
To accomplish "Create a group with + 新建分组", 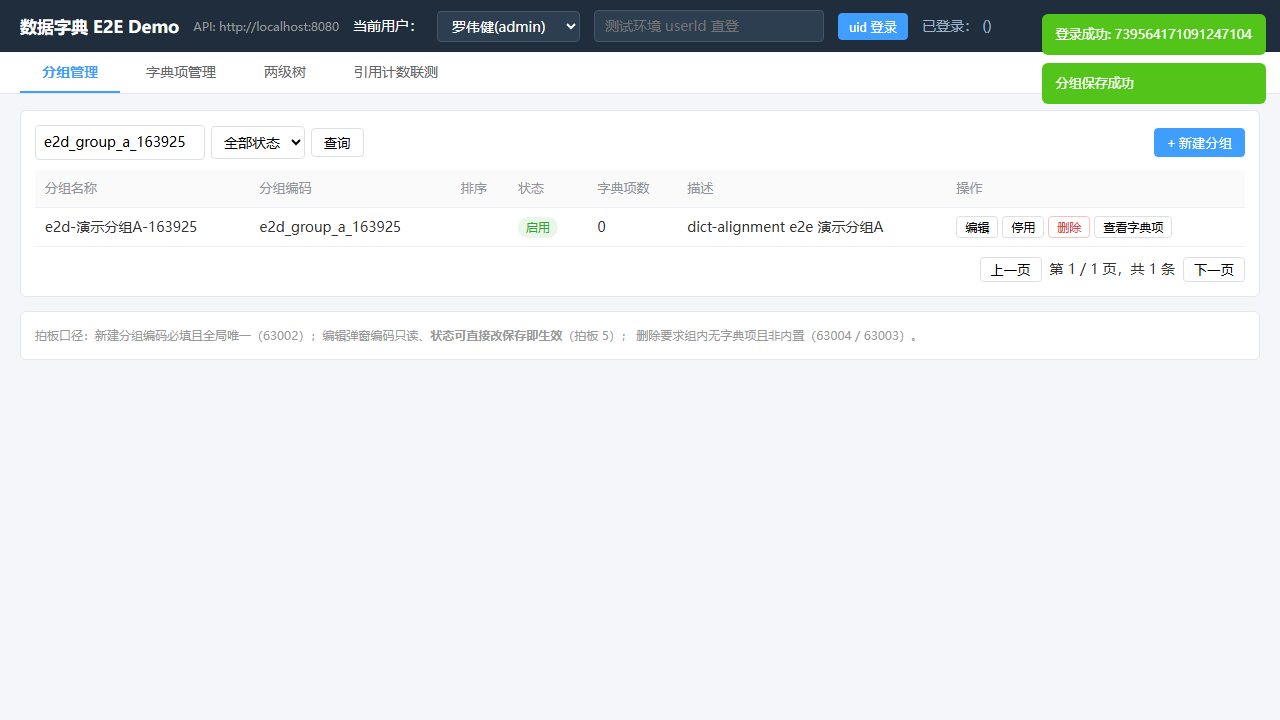I will click(x=1199, y=143).
